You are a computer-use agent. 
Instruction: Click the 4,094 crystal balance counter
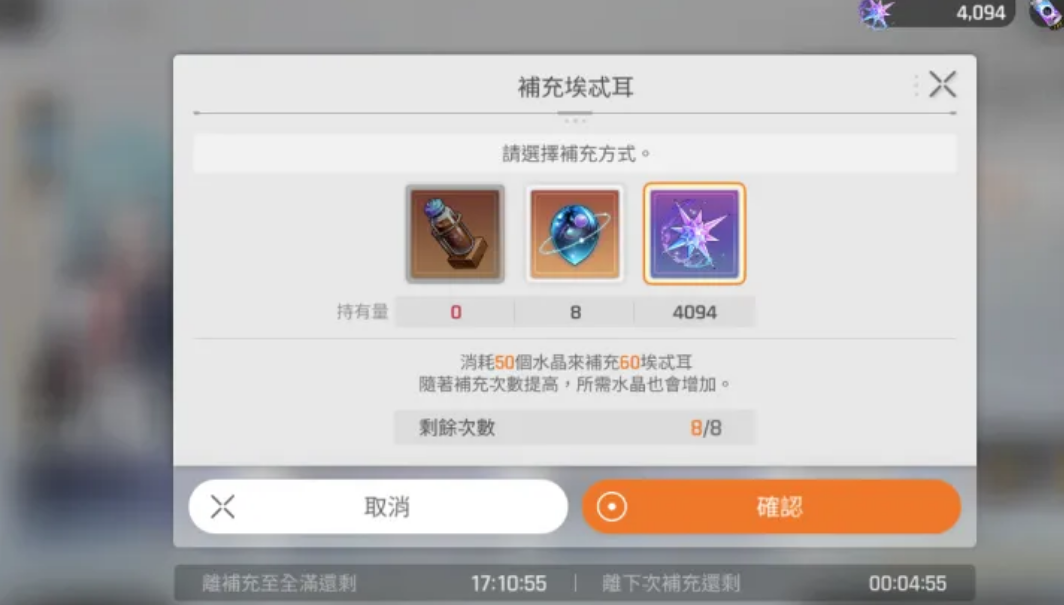point(981,13)
